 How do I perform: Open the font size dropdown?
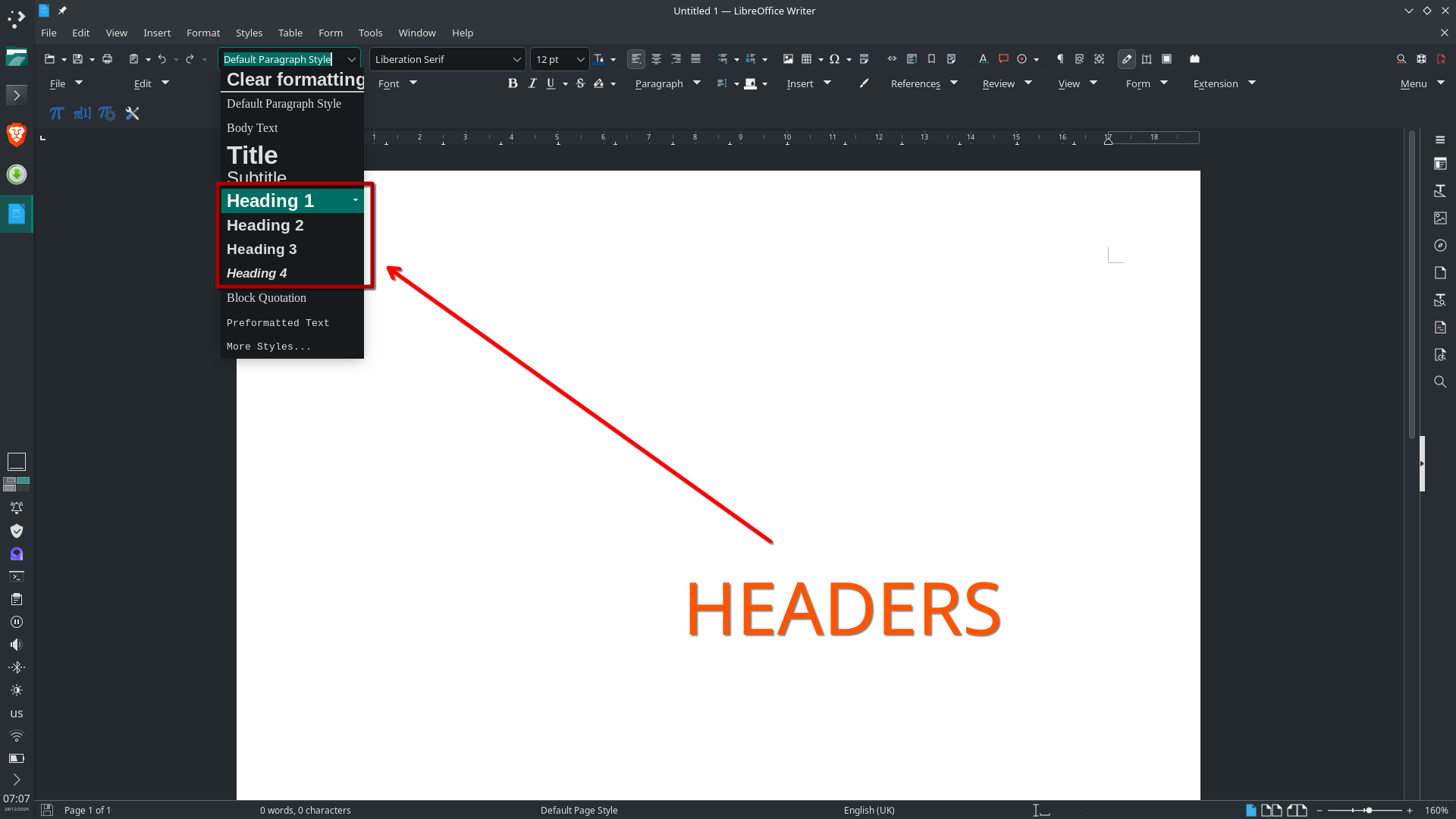coord(581,59)
